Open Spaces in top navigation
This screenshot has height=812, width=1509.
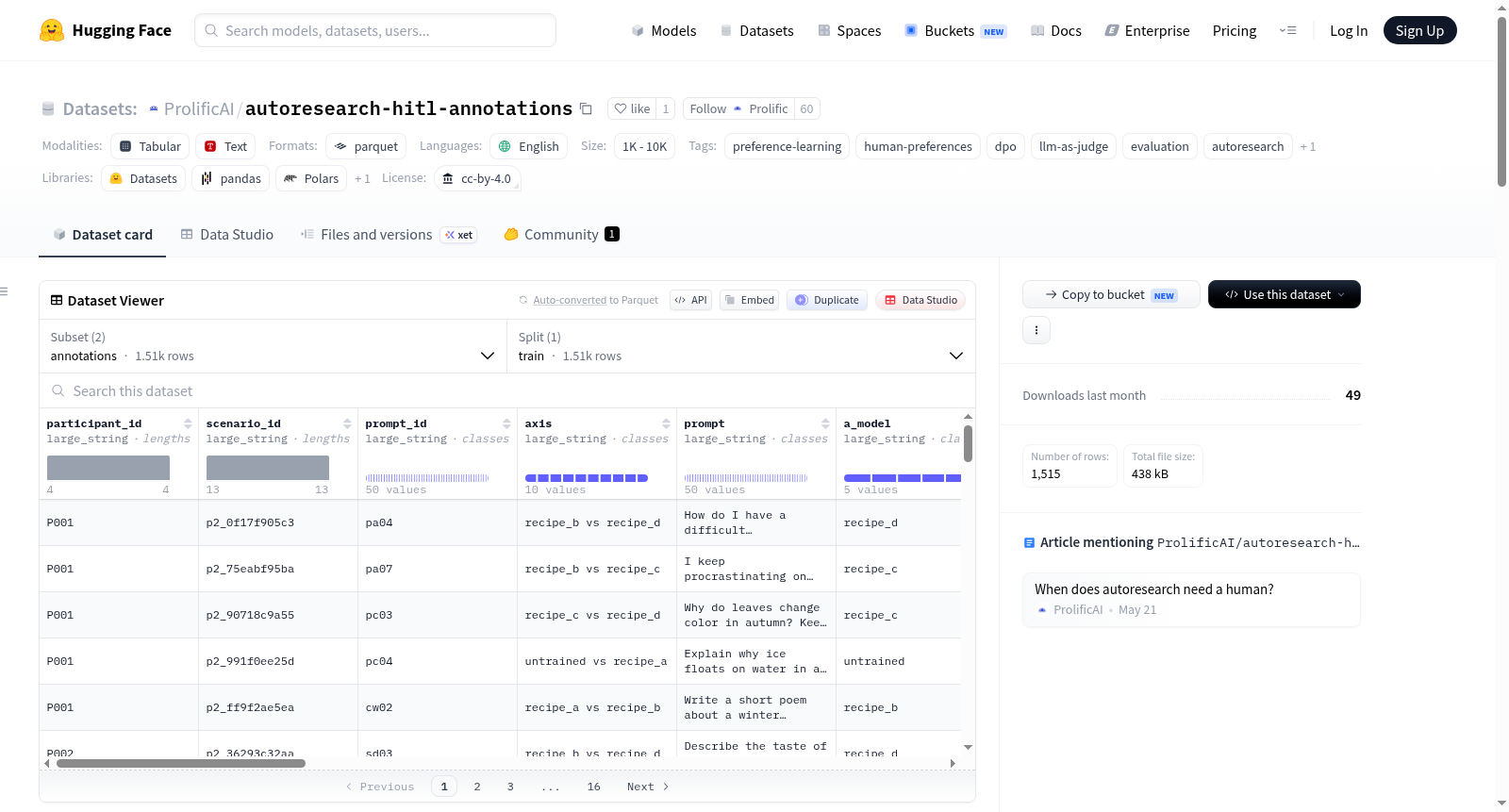pyautogui.click(x=849, y=30)
